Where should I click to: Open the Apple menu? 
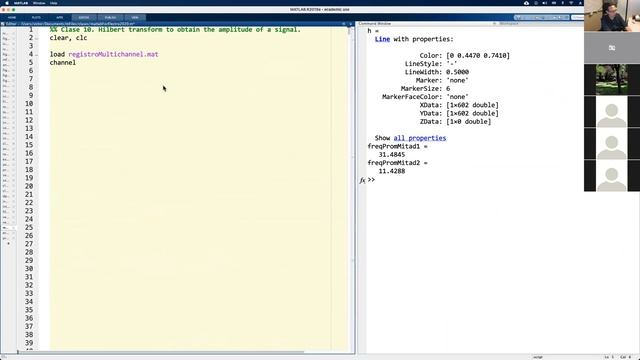pyautogui.click(x=7, y=3)
